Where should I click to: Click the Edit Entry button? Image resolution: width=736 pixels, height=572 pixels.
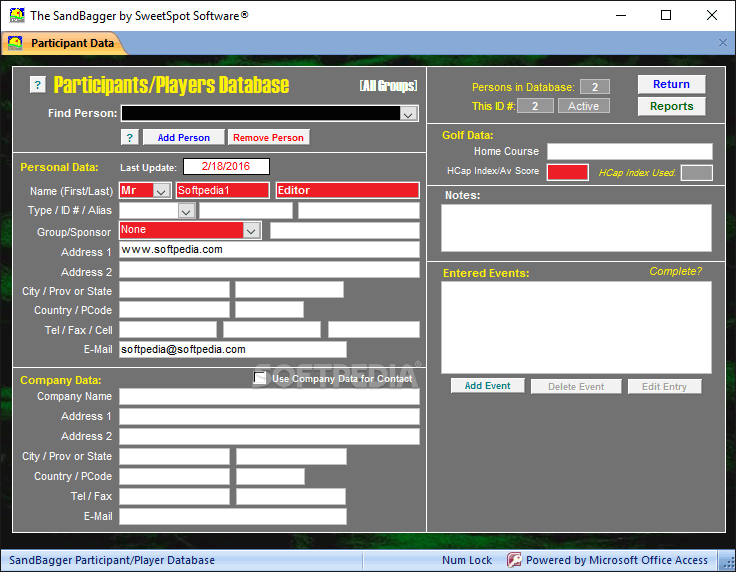tap(664, 387)
